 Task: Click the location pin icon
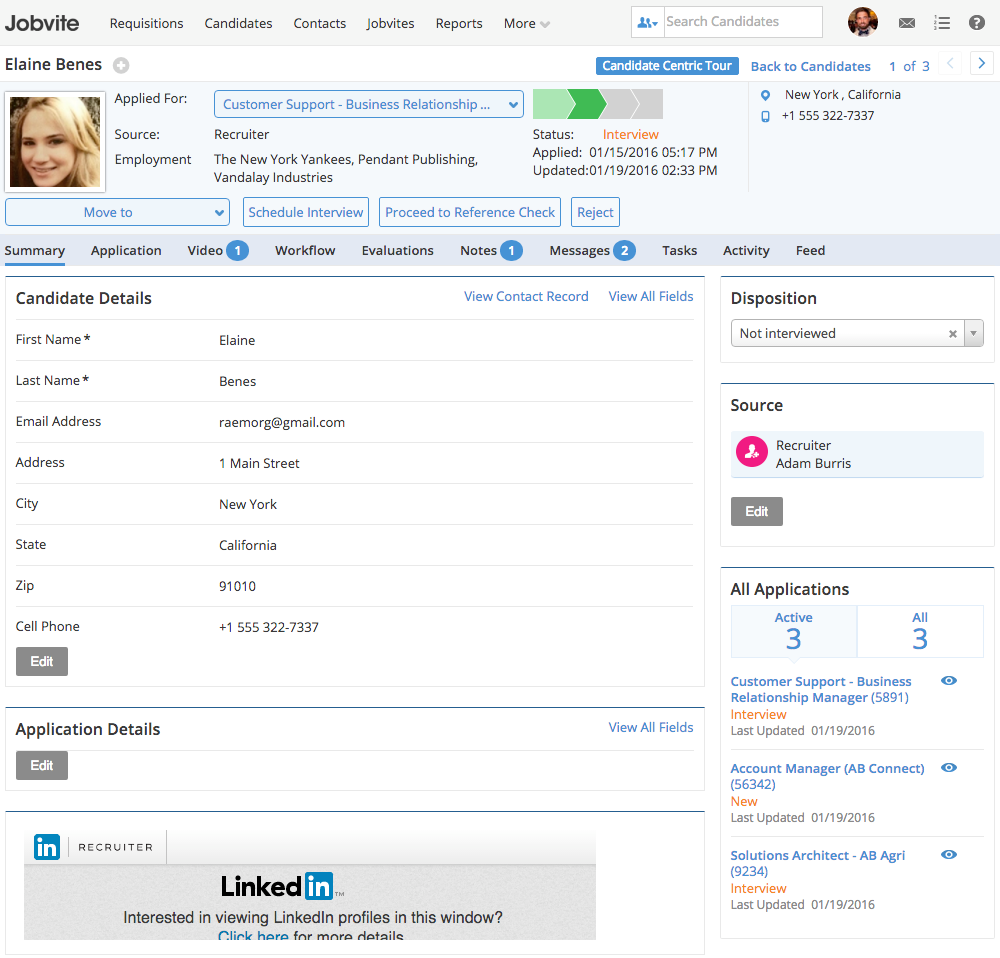(765, 95)
